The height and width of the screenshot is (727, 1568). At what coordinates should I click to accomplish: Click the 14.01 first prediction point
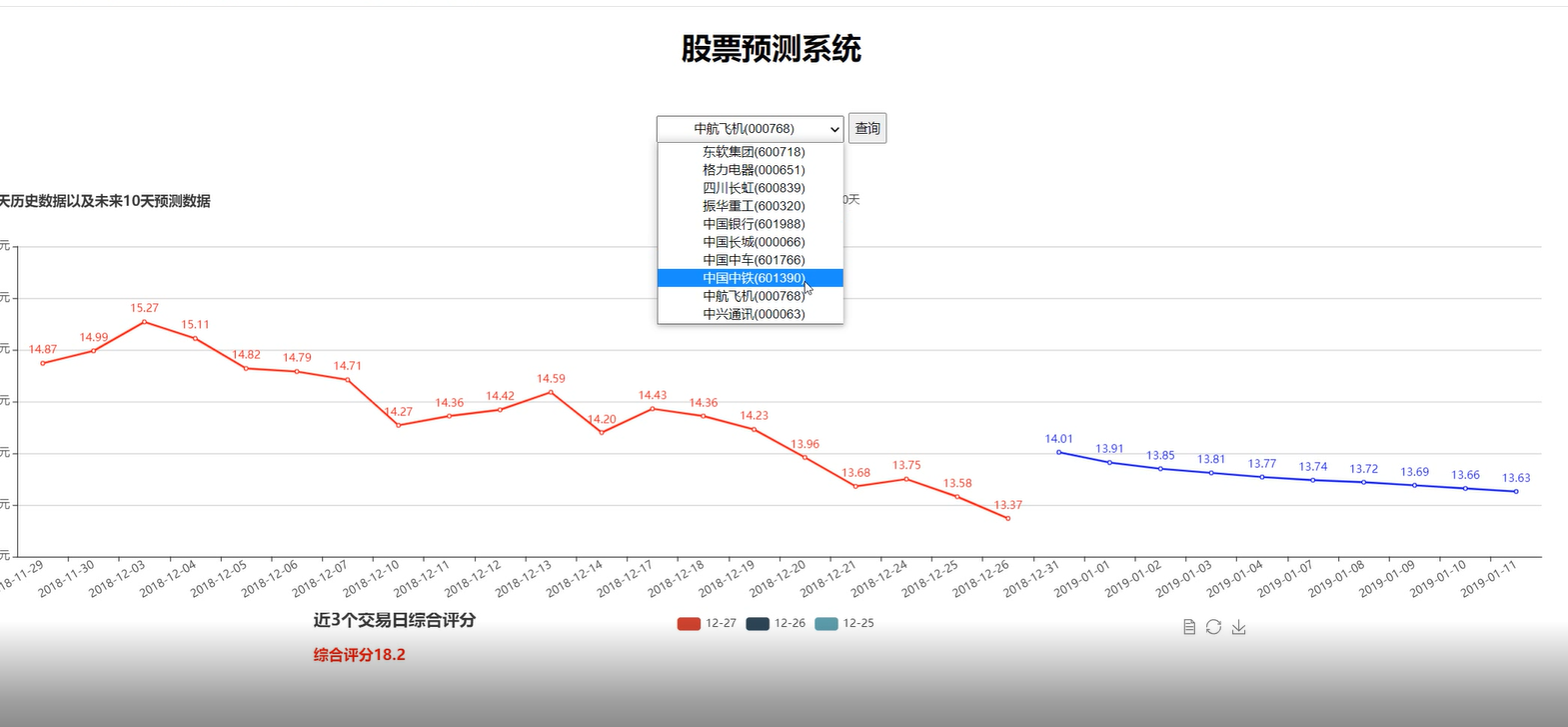tap(1059, 452)
